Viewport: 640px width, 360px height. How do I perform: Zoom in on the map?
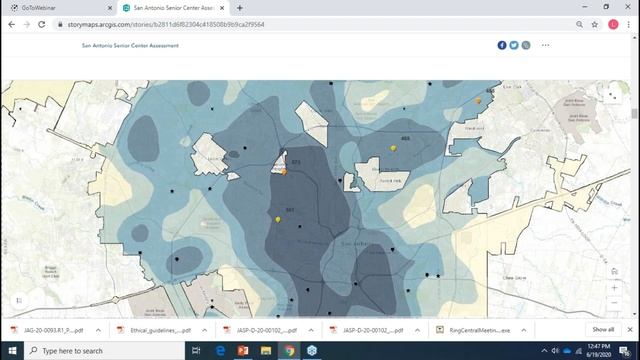[614, 288]
